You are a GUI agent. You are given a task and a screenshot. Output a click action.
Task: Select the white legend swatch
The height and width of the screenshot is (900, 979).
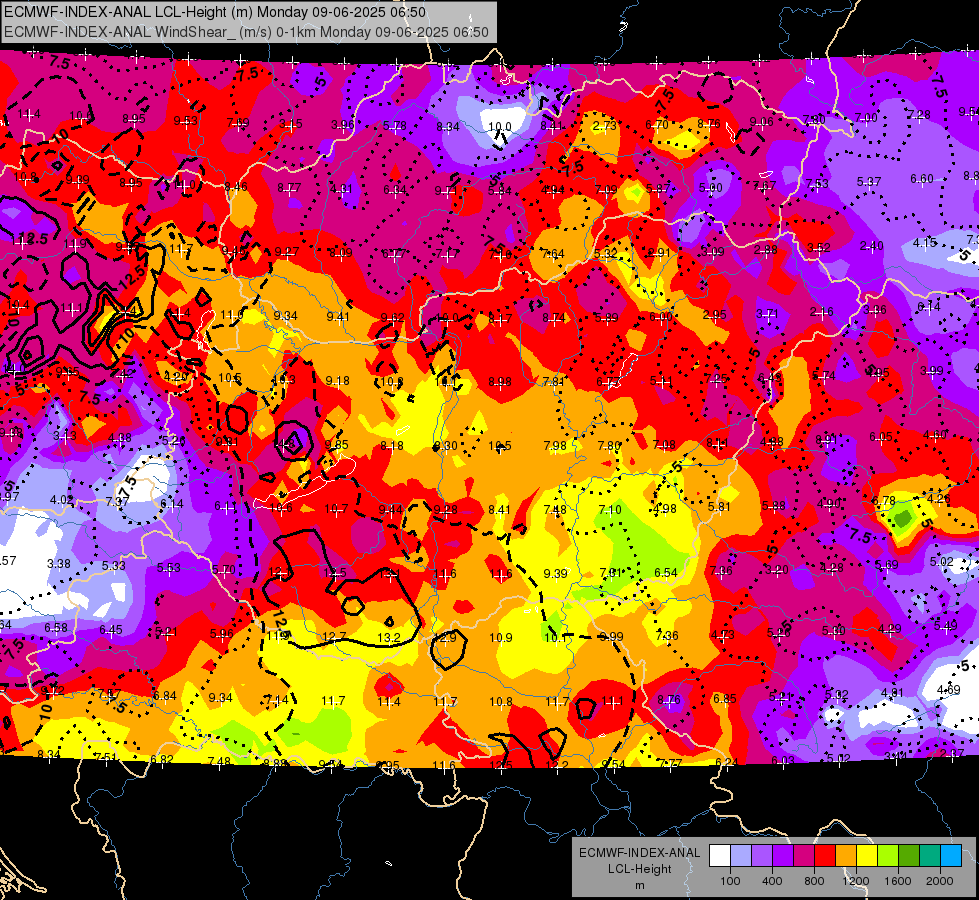719,856
